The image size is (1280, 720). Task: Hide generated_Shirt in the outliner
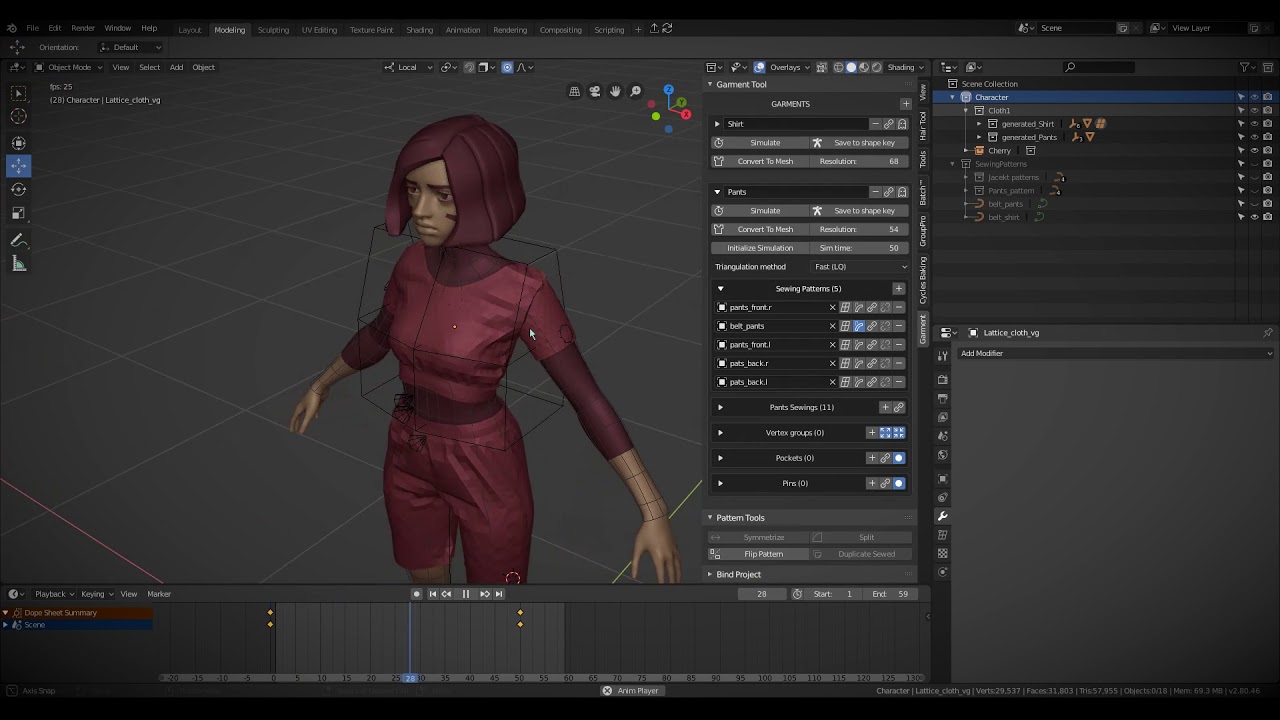[1254, 124]
